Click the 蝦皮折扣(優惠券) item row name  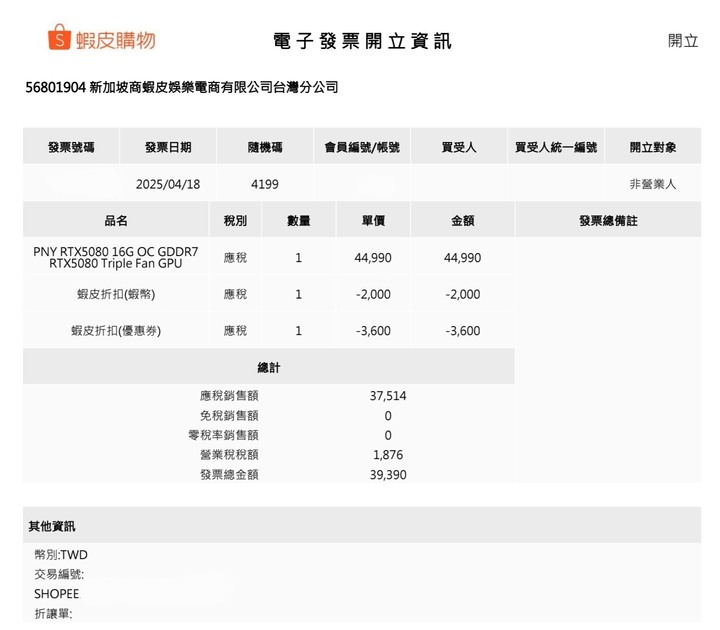click(116, 331)
